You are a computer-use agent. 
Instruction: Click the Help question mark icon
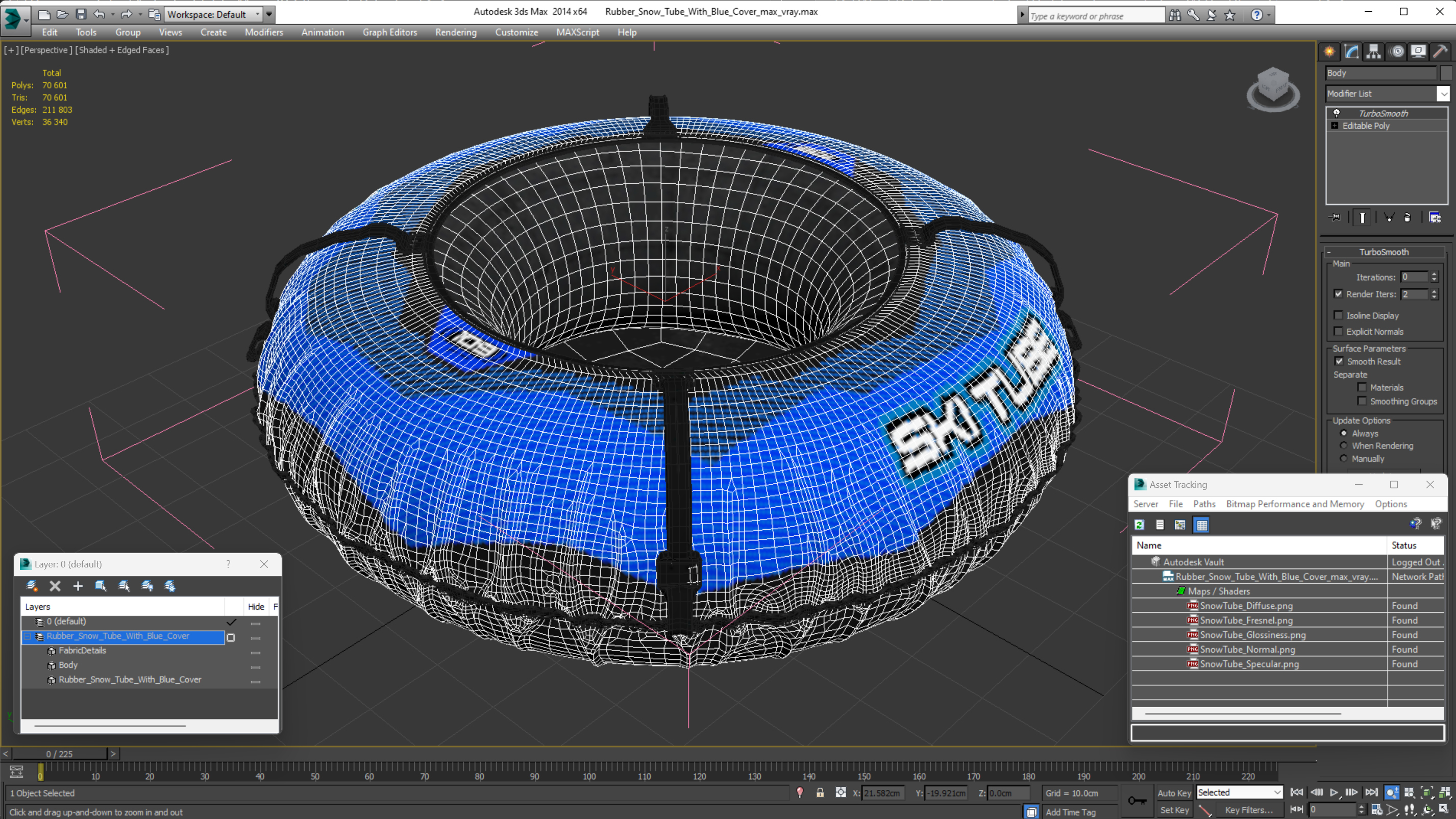[1256, 15]
